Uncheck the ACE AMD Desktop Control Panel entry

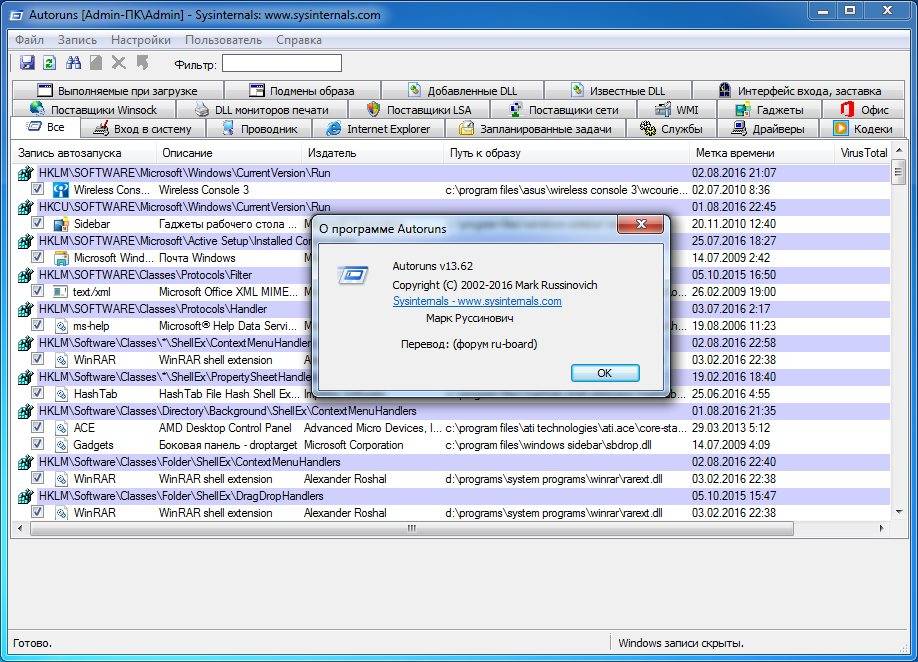[x=37, y=427]
